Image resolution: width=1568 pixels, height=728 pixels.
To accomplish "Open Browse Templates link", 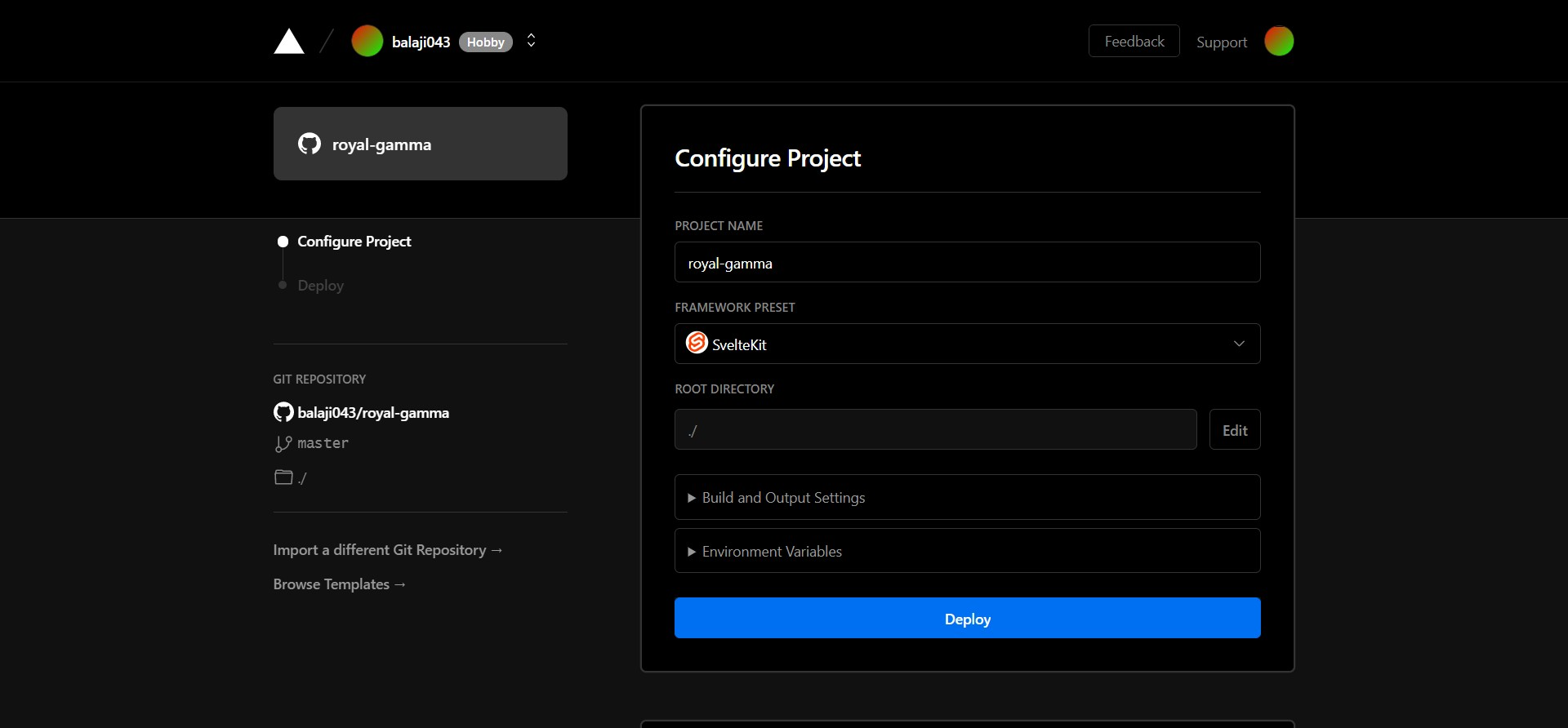I will coord(340,584).
